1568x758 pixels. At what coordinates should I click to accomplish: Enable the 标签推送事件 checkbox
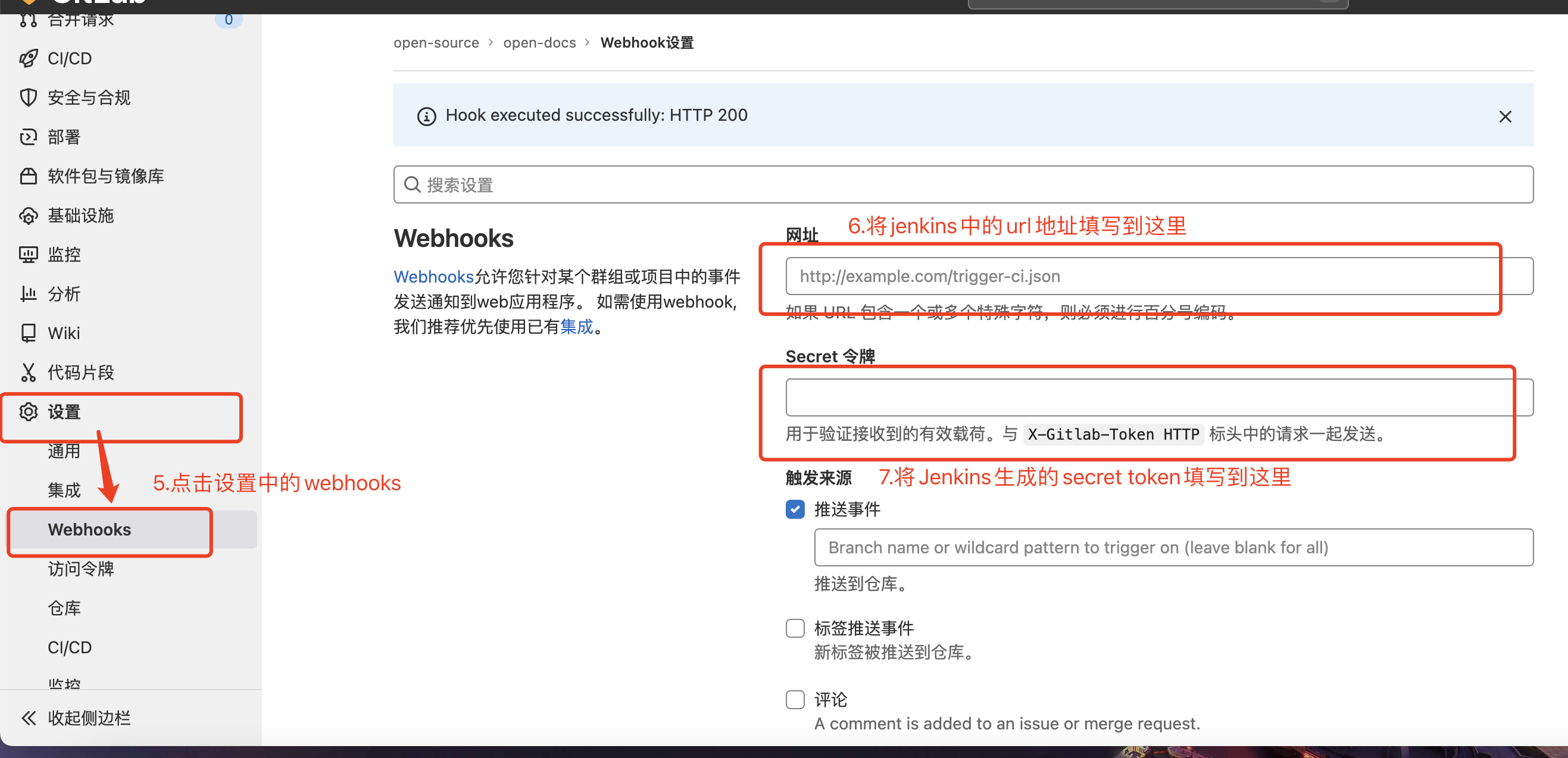795,628
